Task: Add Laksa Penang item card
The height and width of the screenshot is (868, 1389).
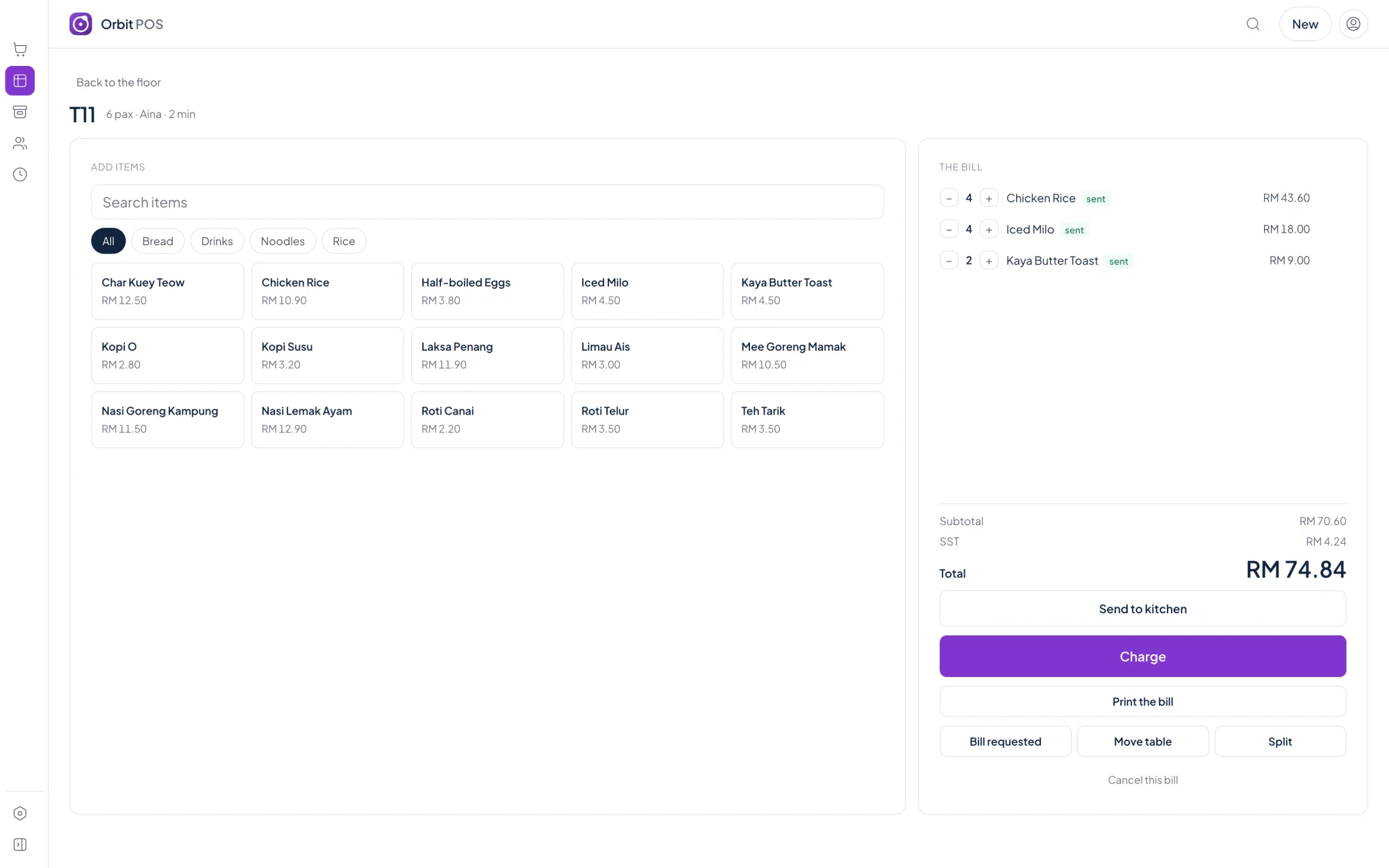Action: [x=488, y=356]
